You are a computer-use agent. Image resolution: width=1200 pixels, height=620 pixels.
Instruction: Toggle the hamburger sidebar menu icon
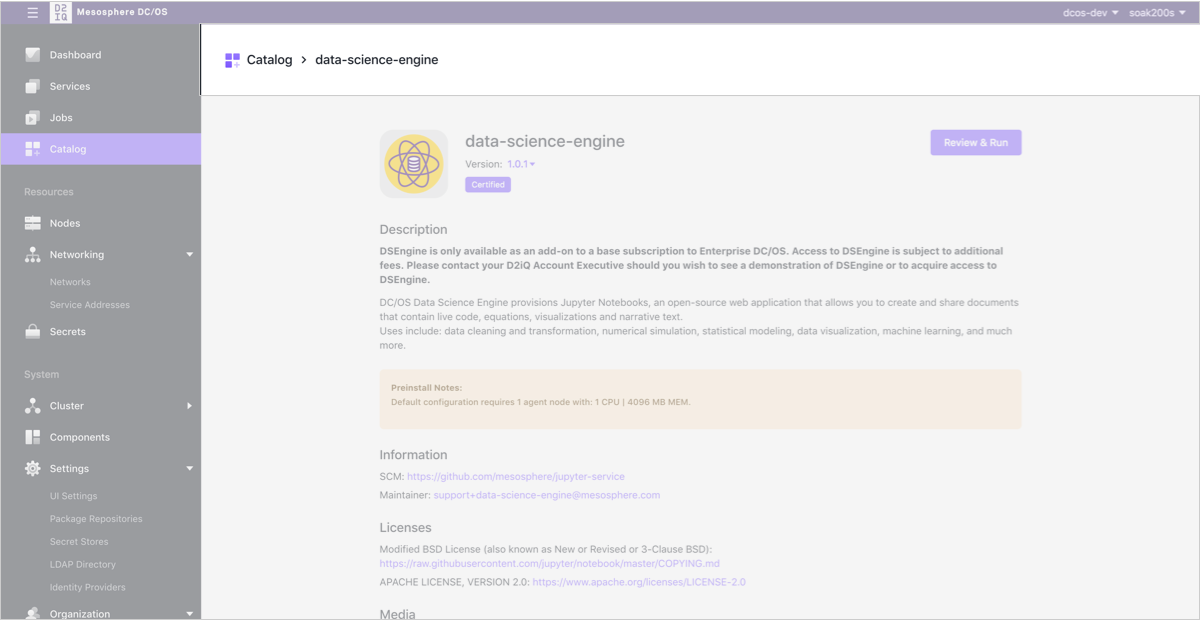[33, 13]
